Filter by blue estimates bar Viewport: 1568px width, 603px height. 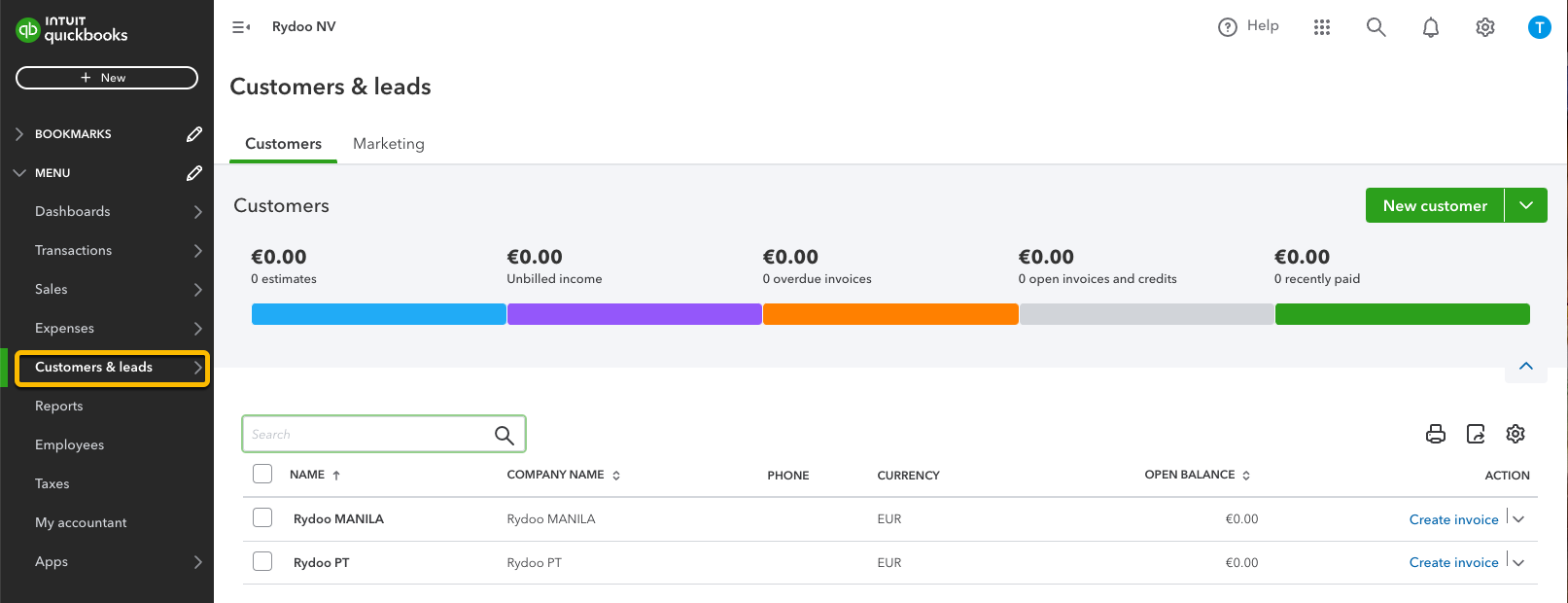[x=378, y=314]
